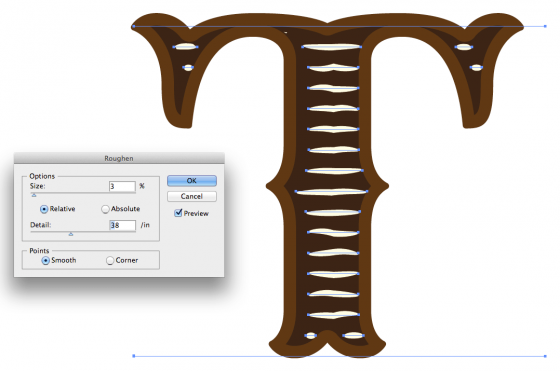Screen dimensions: 560x371
Task: Choose Smooth points option
Action: coord(45,260)
